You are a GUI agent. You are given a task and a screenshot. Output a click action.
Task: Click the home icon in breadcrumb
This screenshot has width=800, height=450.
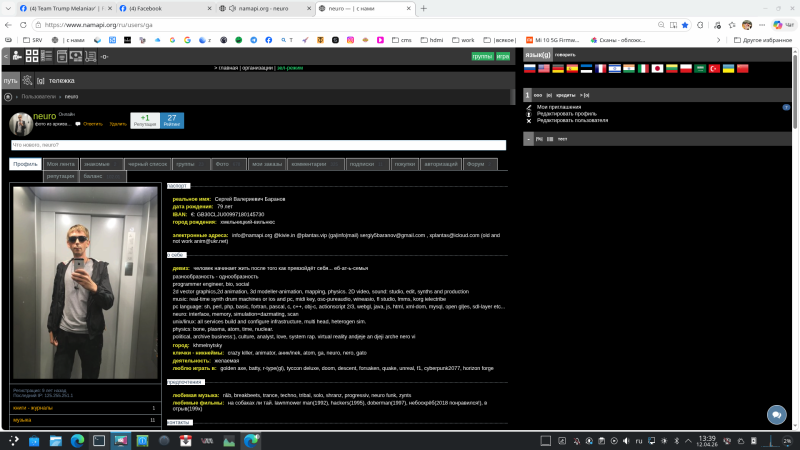[8, 97]
